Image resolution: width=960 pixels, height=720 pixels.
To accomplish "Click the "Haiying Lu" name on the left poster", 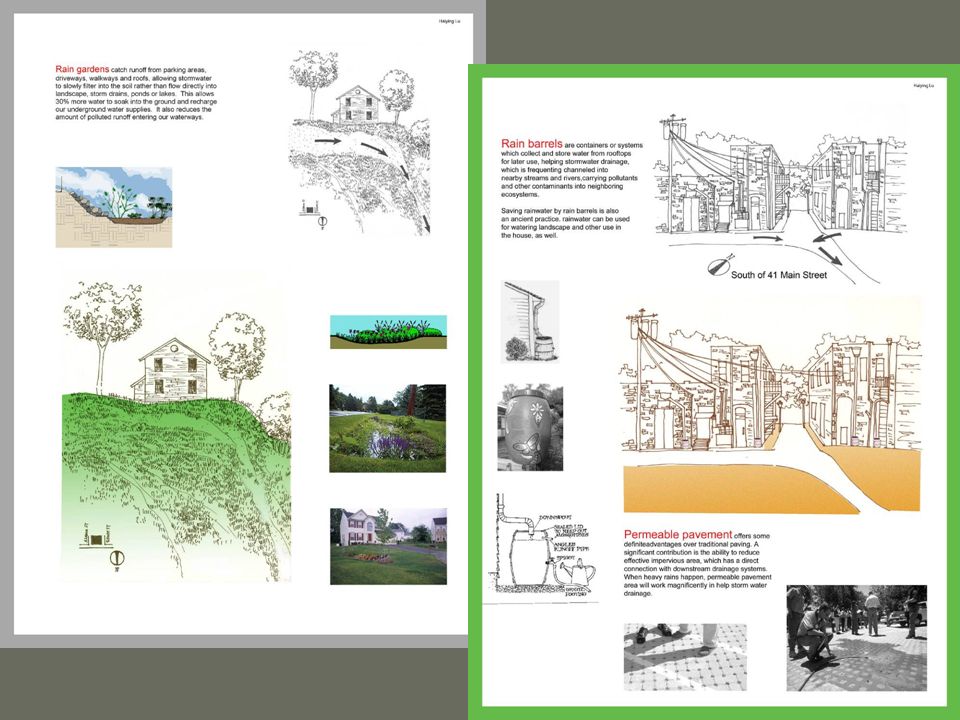I will pyautogui.click(x=449, y=21).
